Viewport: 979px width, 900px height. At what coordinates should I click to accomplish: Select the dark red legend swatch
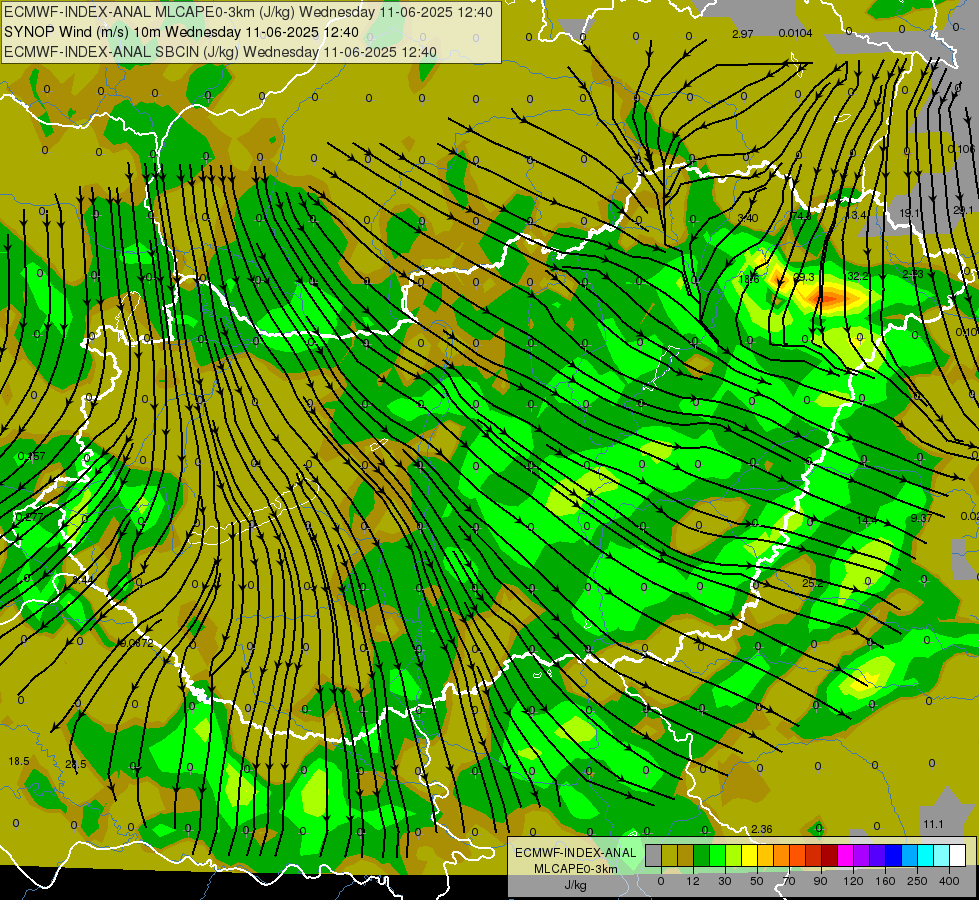(x=830, y=855)
